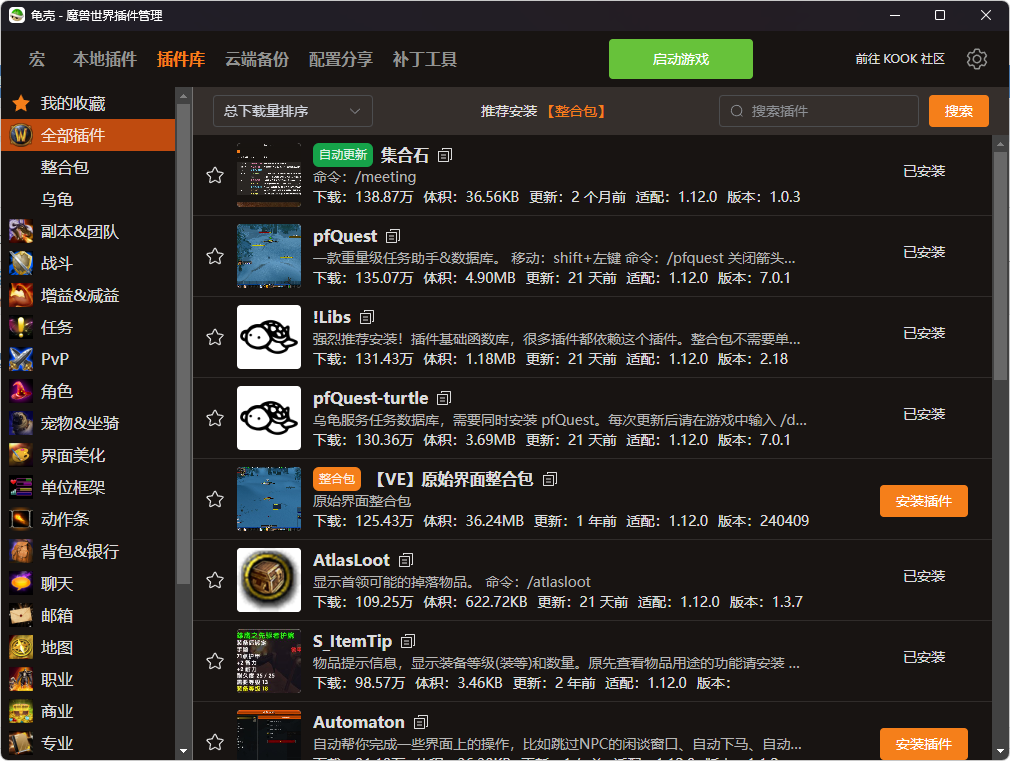Open 我的收藏 favorites category
This screenshot has height=761, width=1010.
point(88,103)
